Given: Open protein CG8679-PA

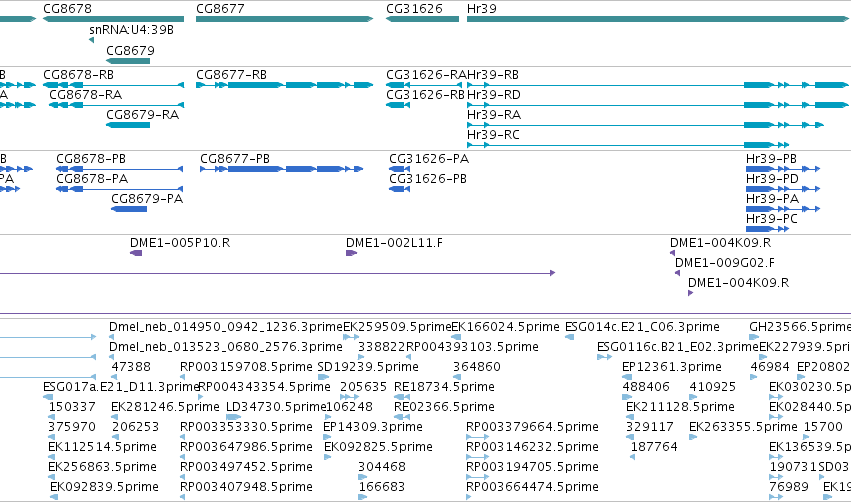Looking at the screenshot, I should pyautogui.click(x=147, y=199).
